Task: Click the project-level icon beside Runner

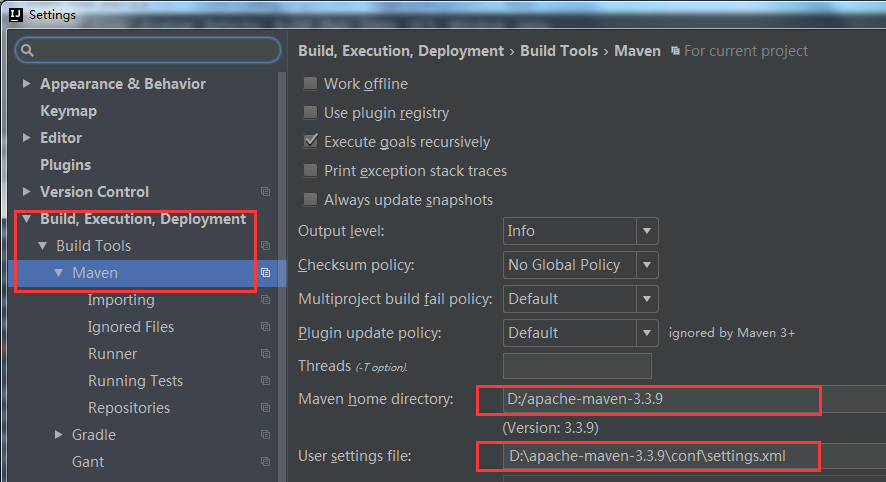Action: [x=266, y=354]
